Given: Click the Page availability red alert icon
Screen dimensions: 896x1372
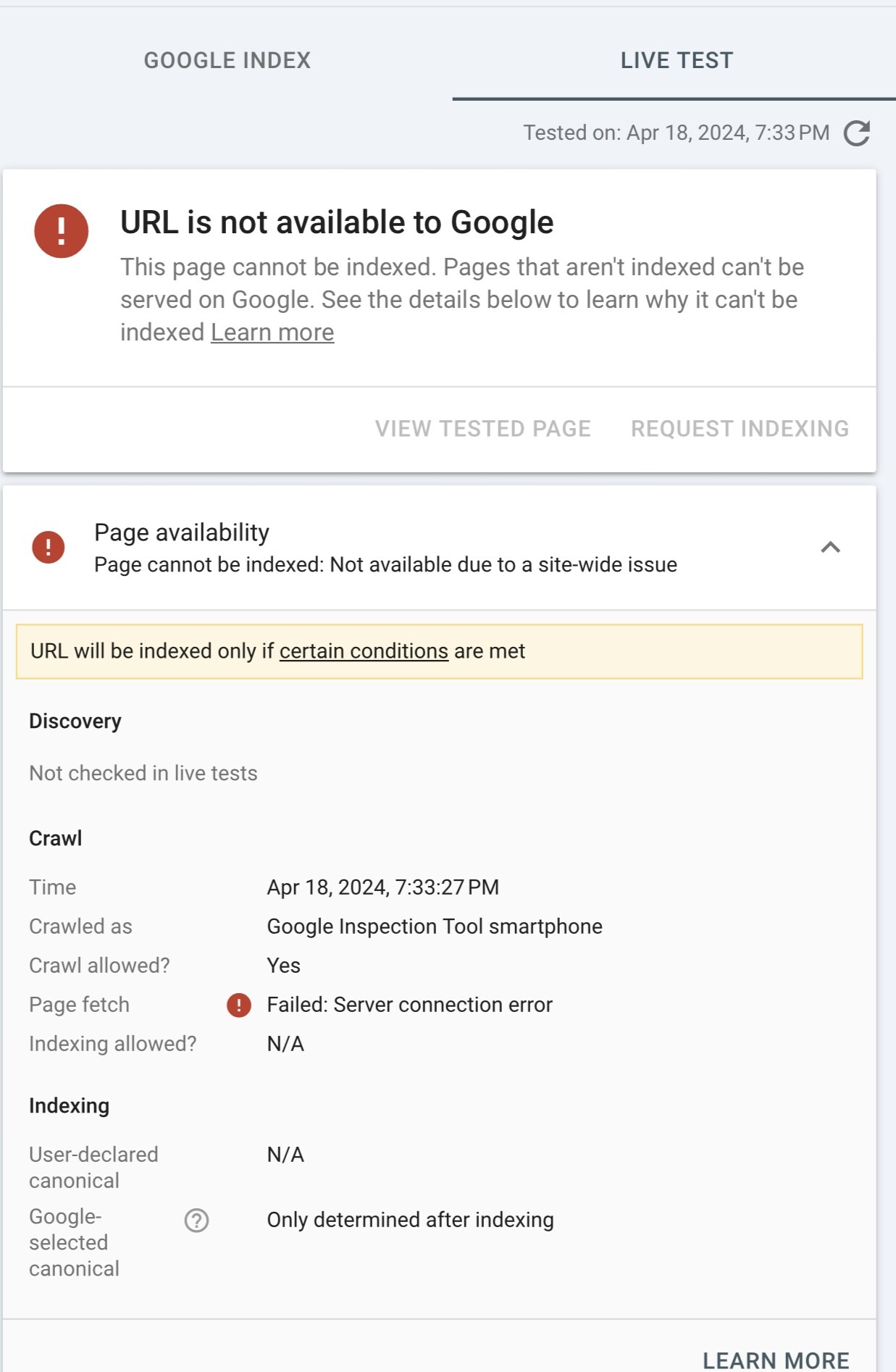Looking at the screenshot, I should (49, 547).
